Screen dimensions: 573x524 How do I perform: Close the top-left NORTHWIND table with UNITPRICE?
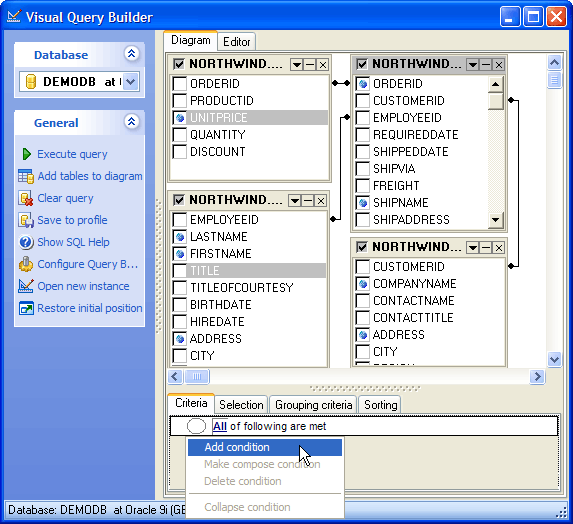click(323, 65)
